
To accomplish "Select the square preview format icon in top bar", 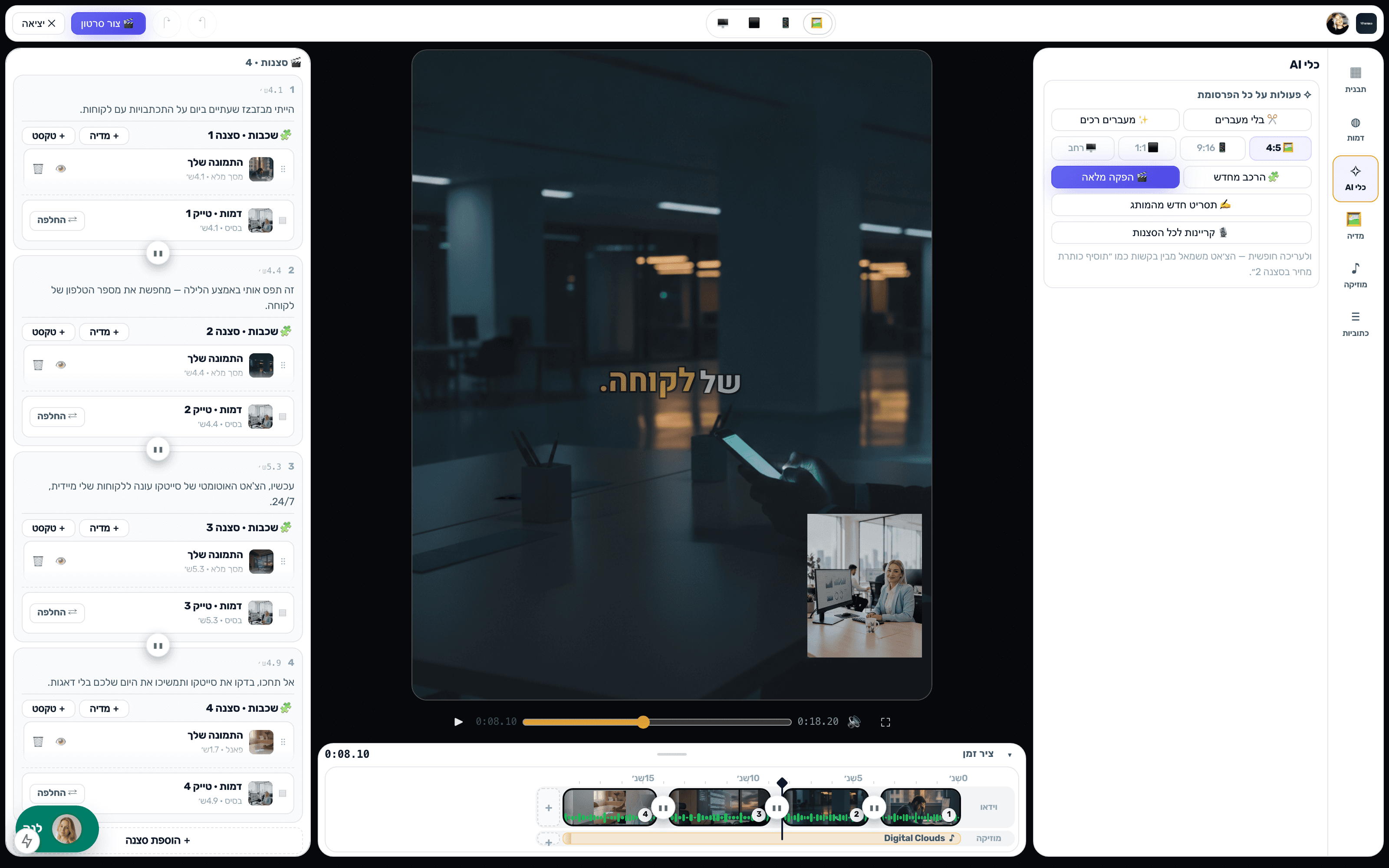I will (x=754, y=23).
